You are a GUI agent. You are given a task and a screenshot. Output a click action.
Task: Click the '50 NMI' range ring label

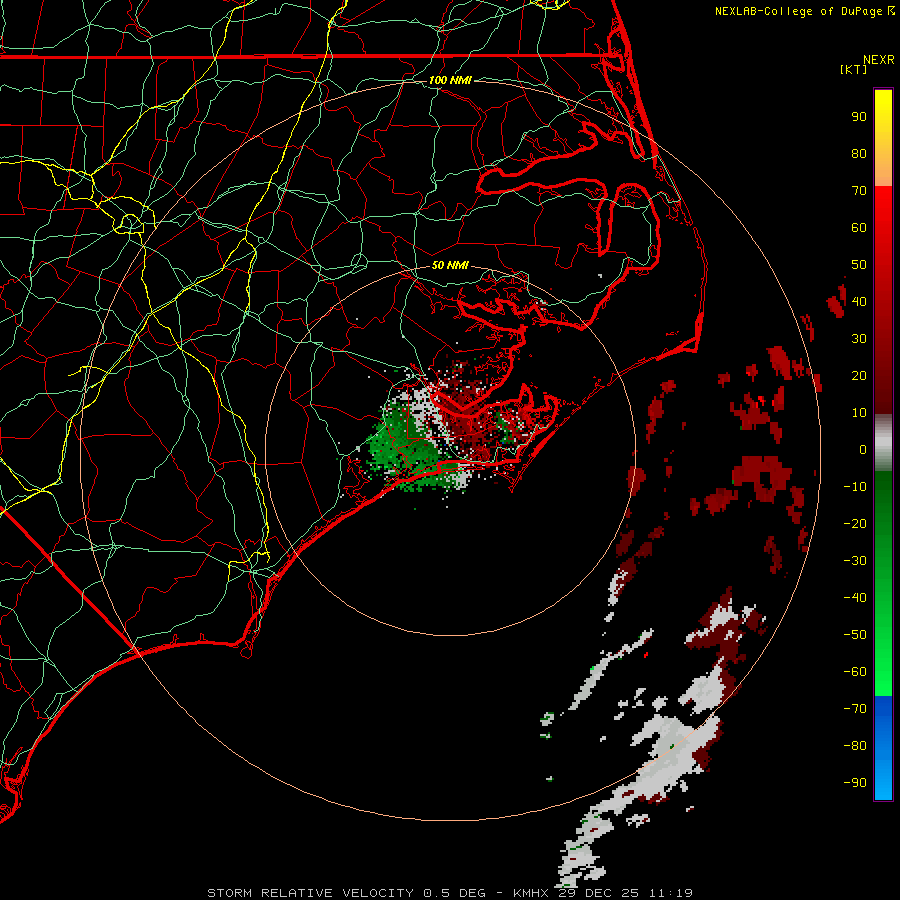click(x=450, y=265)
